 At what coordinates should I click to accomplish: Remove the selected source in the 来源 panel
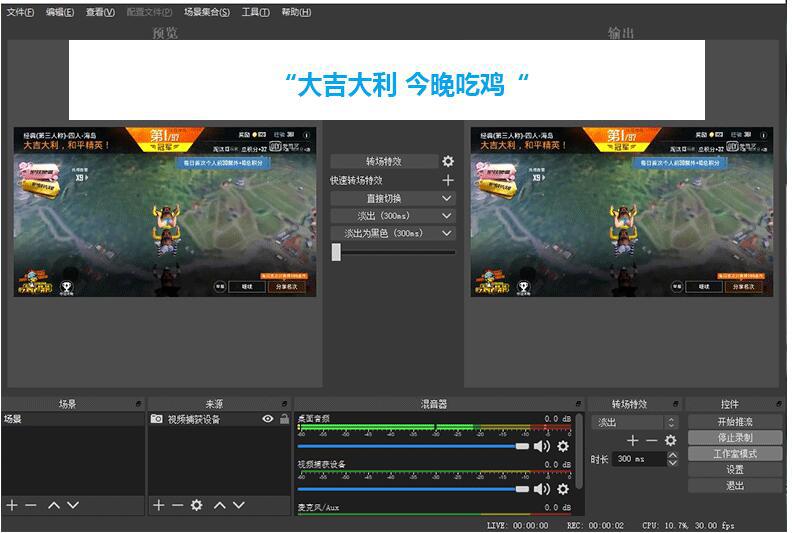tap(177, 505)
